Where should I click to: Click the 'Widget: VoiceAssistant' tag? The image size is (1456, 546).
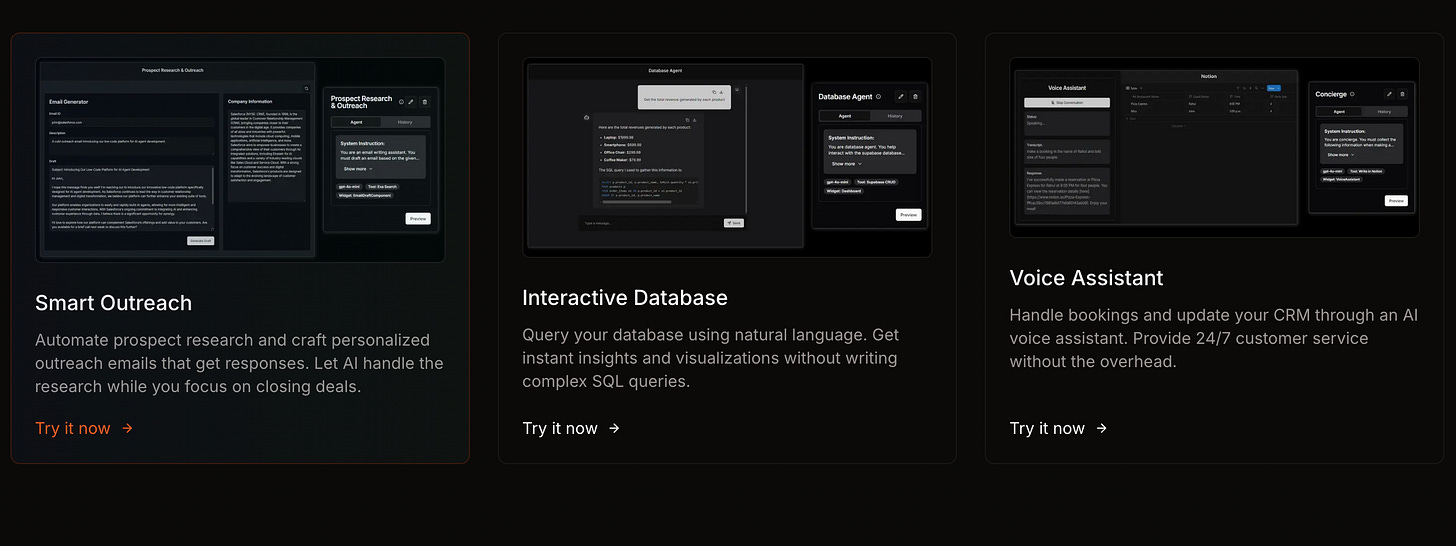(x=1341, y=179)
